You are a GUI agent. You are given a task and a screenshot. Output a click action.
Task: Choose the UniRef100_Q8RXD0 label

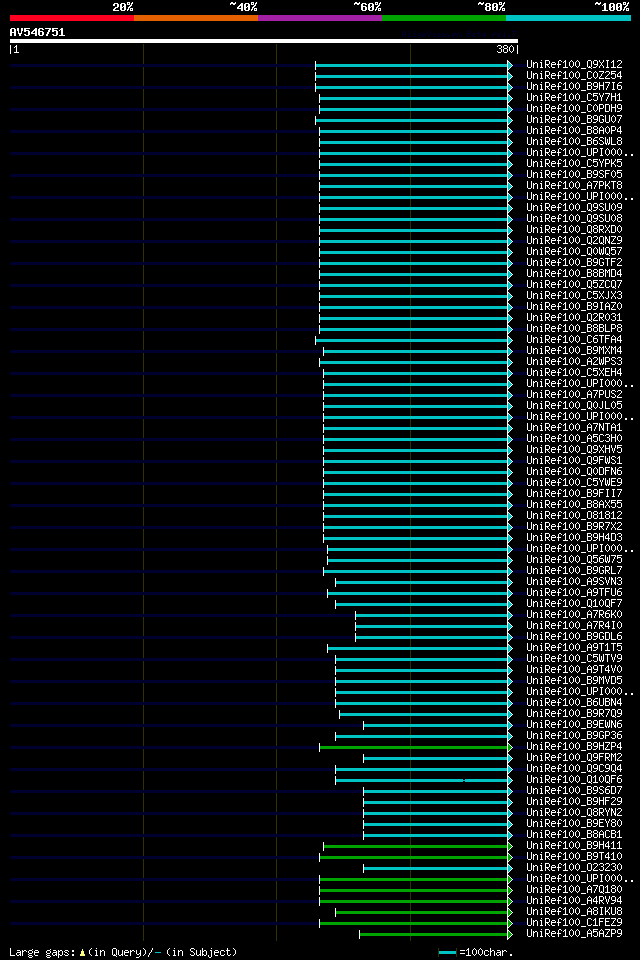tap(574, 230)
